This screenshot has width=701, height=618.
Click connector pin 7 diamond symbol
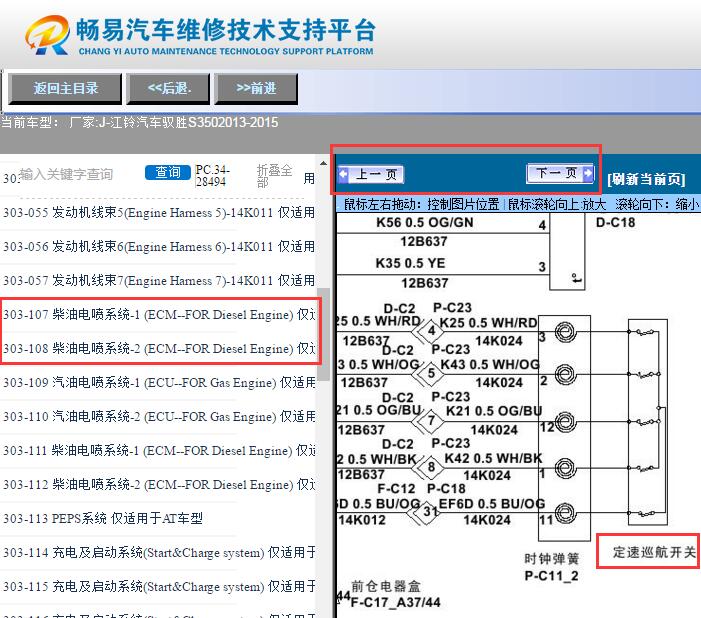pos(430,420)
